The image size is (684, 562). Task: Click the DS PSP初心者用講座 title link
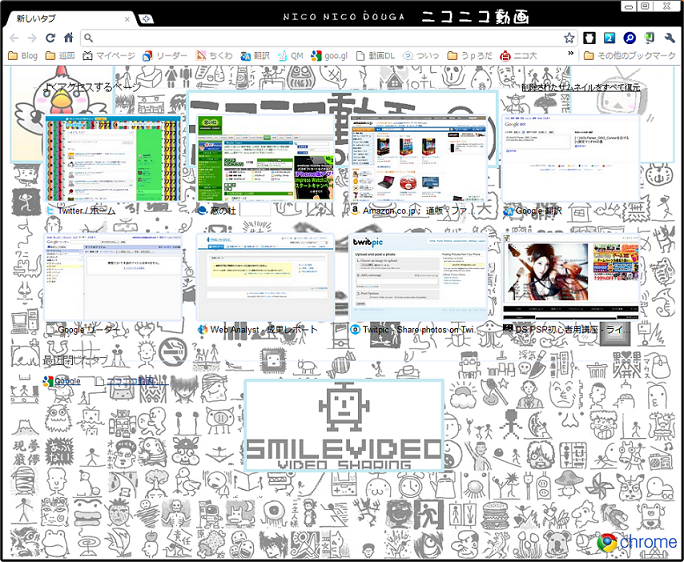pos(572,330)
